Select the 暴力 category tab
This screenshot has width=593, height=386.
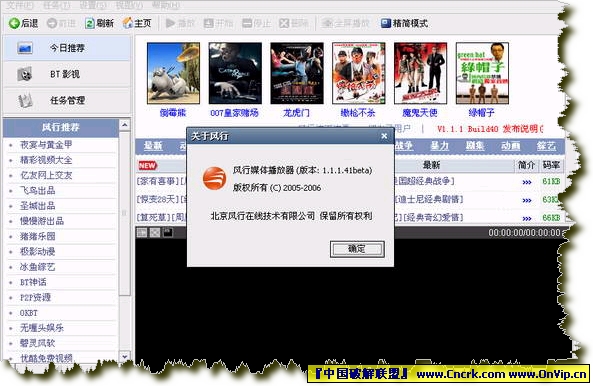tap(439, 146)
